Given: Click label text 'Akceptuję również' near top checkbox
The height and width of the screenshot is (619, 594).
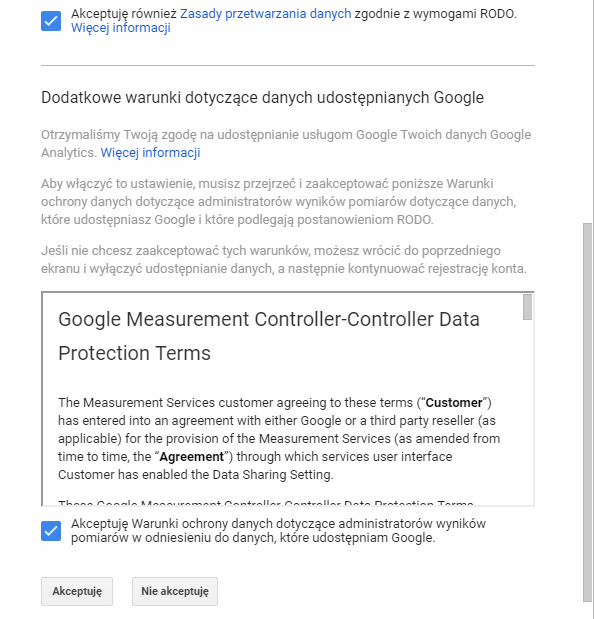Looking at the screenshot, I should pyautogui.click(x=124, y=14).
